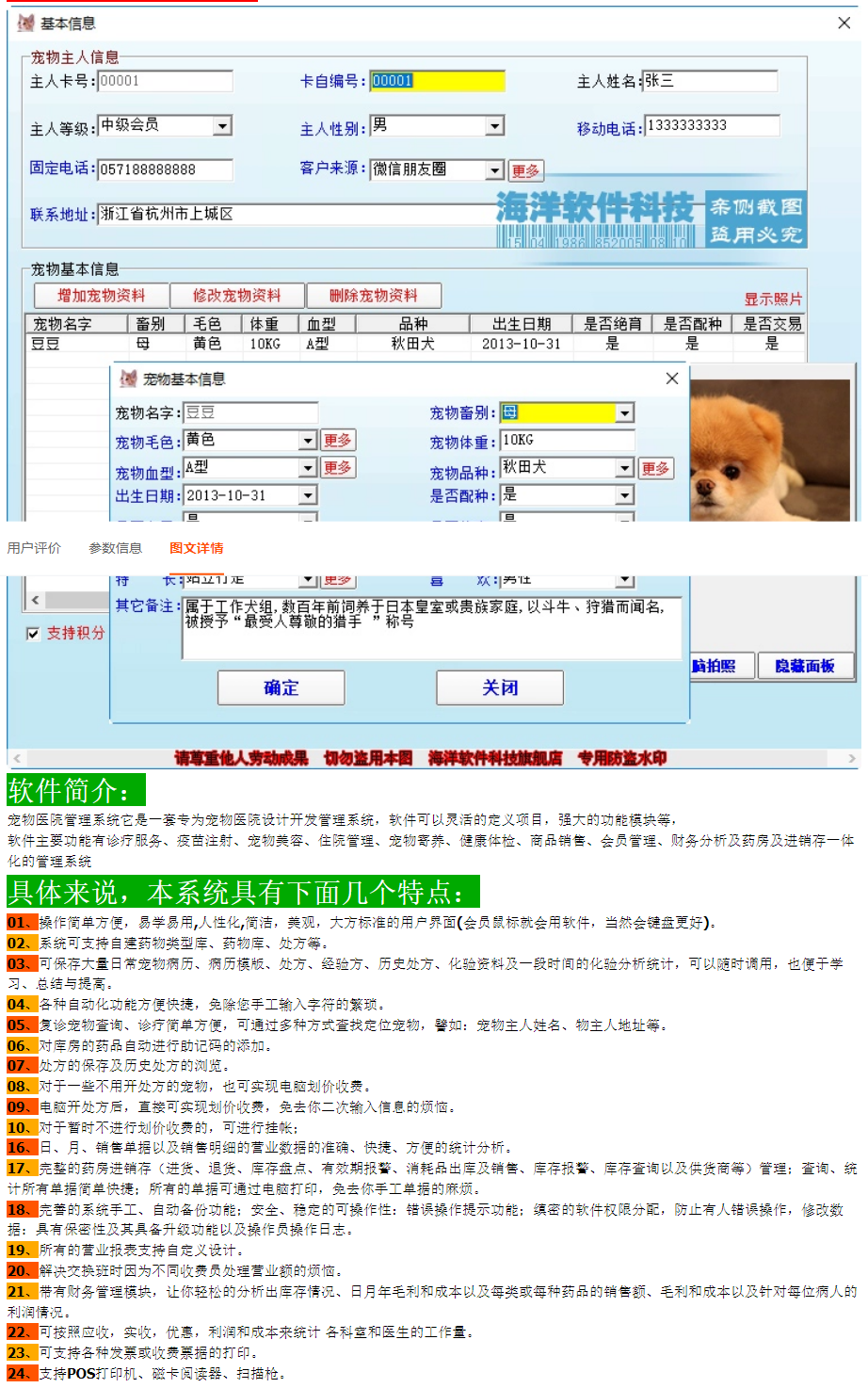The height and width of the screenshot is (1388, 868).
Task: Focus the 卡自编号 yellow field
Action: tap(437, 82)
